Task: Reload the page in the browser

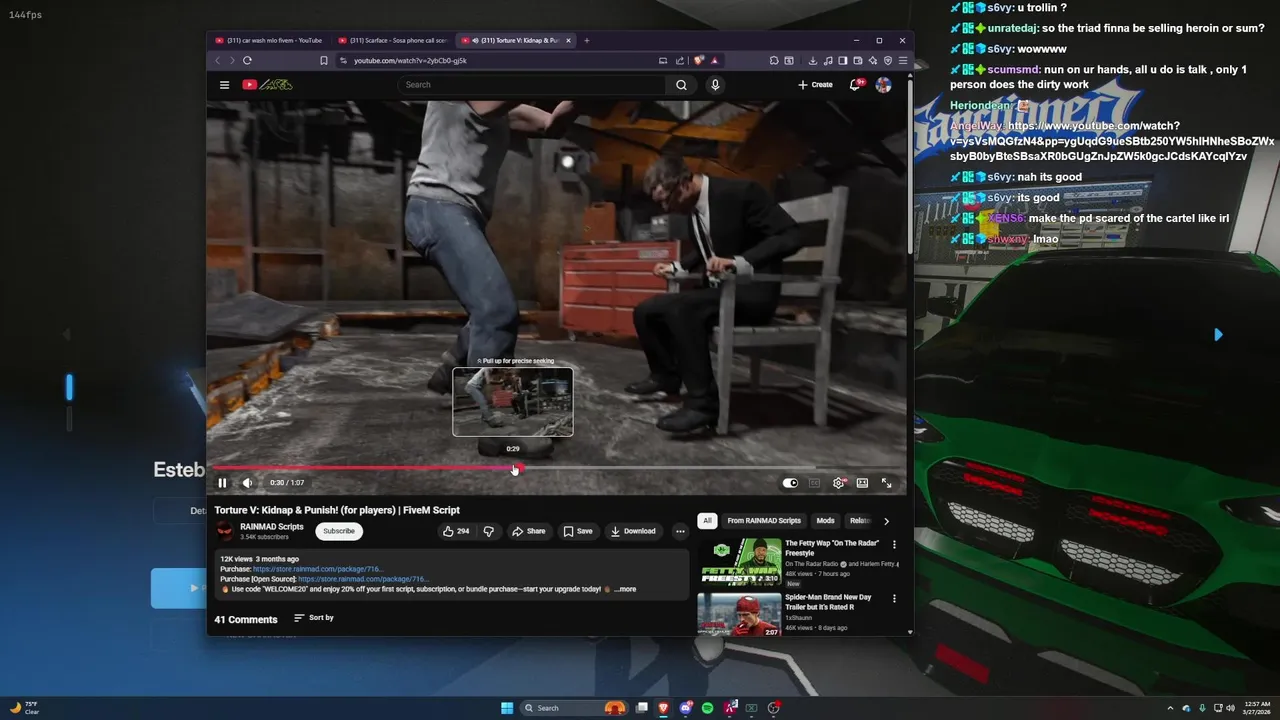Action: (x=247, y=60)
